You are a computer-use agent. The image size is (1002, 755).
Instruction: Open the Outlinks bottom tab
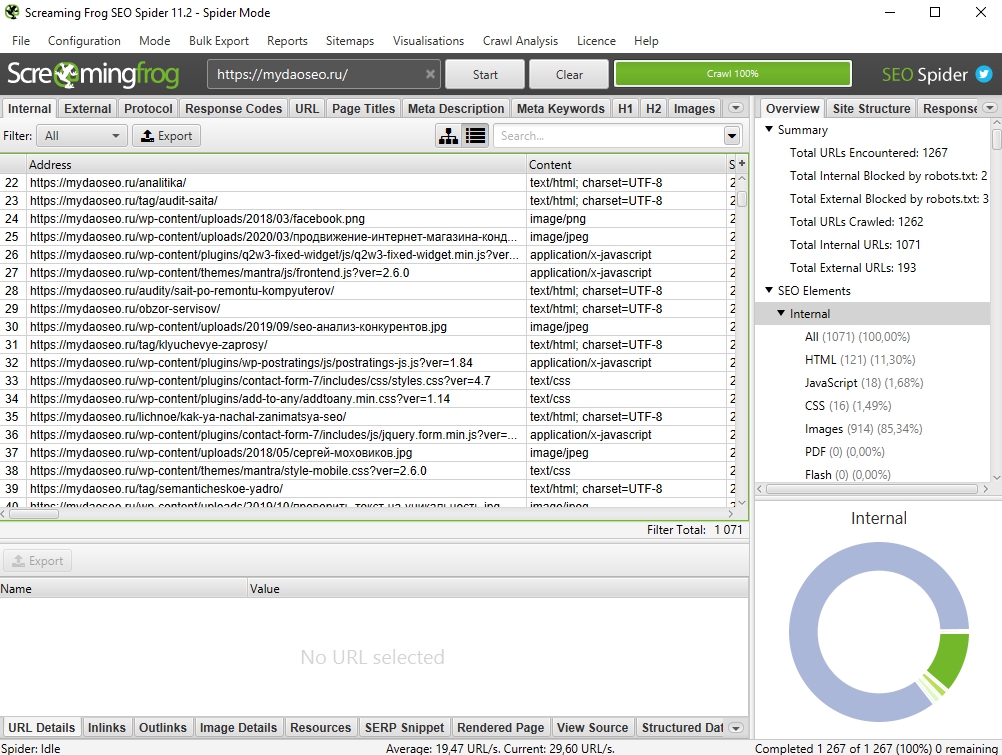(163, 728)
